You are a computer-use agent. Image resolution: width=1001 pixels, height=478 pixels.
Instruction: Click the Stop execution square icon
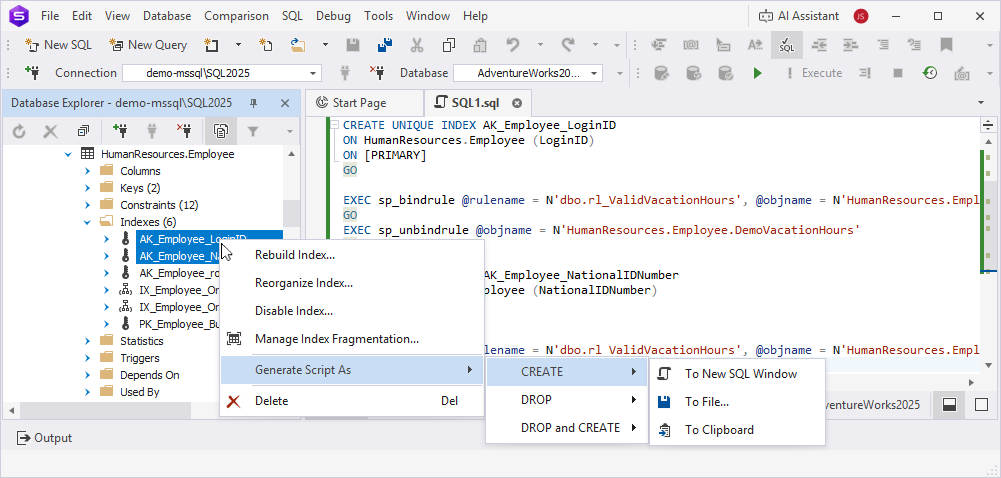coord(898,73)
